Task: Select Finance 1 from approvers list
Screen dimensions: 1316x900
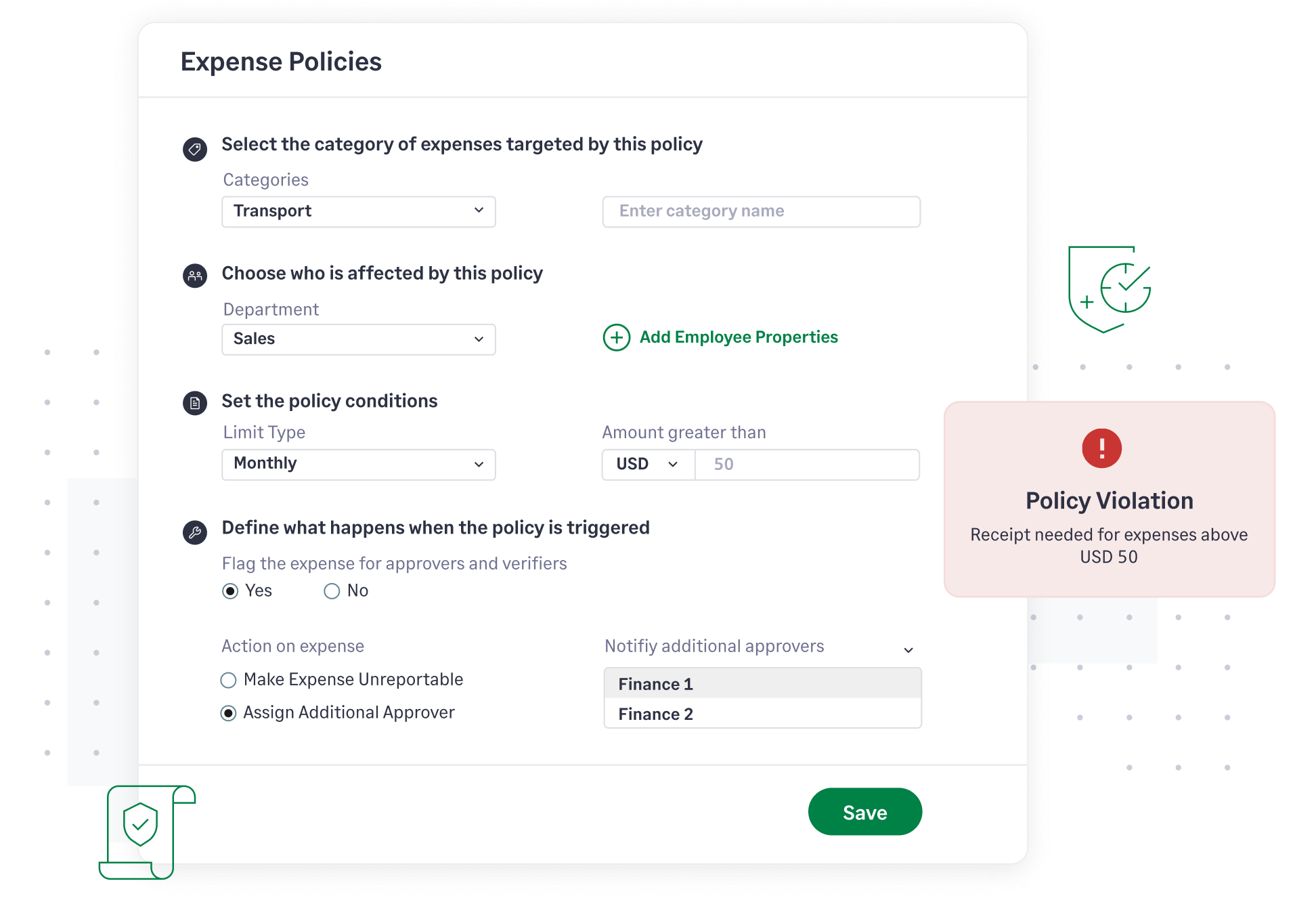Action: point(762,684)
